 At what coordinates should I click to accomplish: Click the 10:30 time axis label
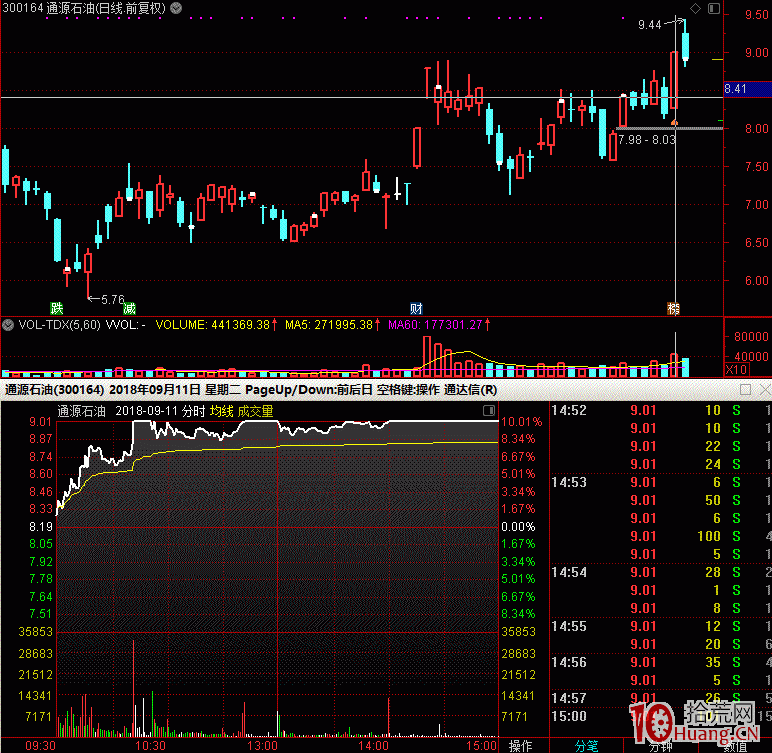(150, 746)
